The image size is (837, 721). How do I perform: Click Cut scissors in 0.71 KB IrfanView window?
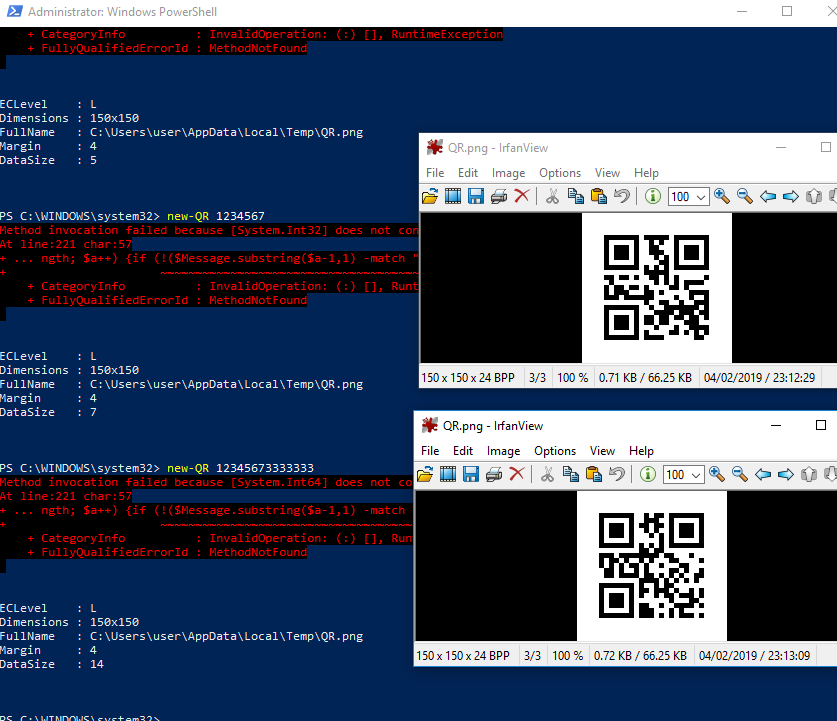(552, 196)
